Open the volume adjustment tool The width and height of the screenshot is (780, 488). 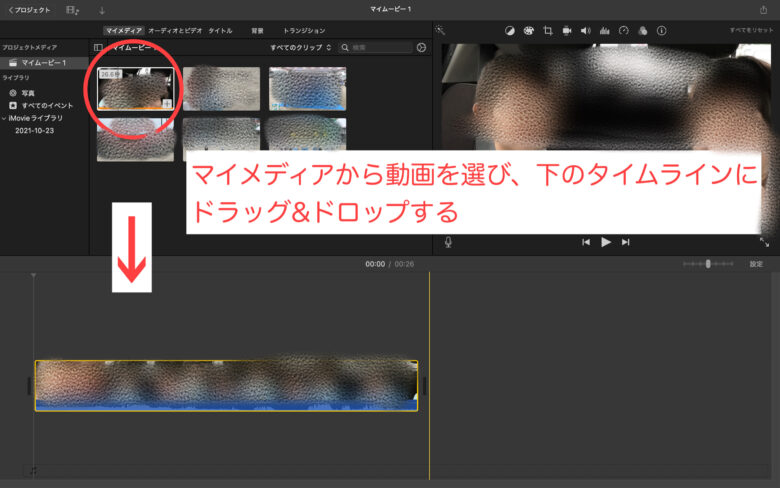point(585,31)
